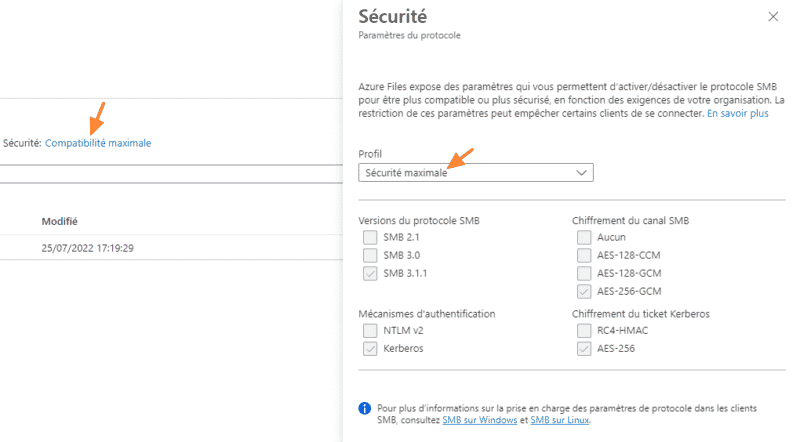Open the SMB sur Linux link
Viewport: 800px width, 442px height.
[x=560, y=421]
